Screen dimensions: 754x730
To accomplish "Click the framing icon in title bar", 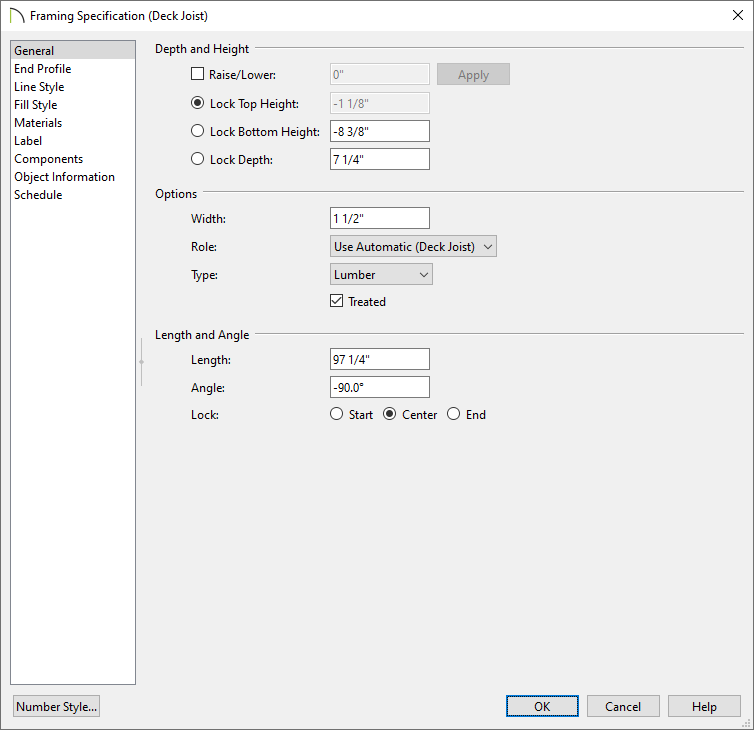I will [17, 16].
